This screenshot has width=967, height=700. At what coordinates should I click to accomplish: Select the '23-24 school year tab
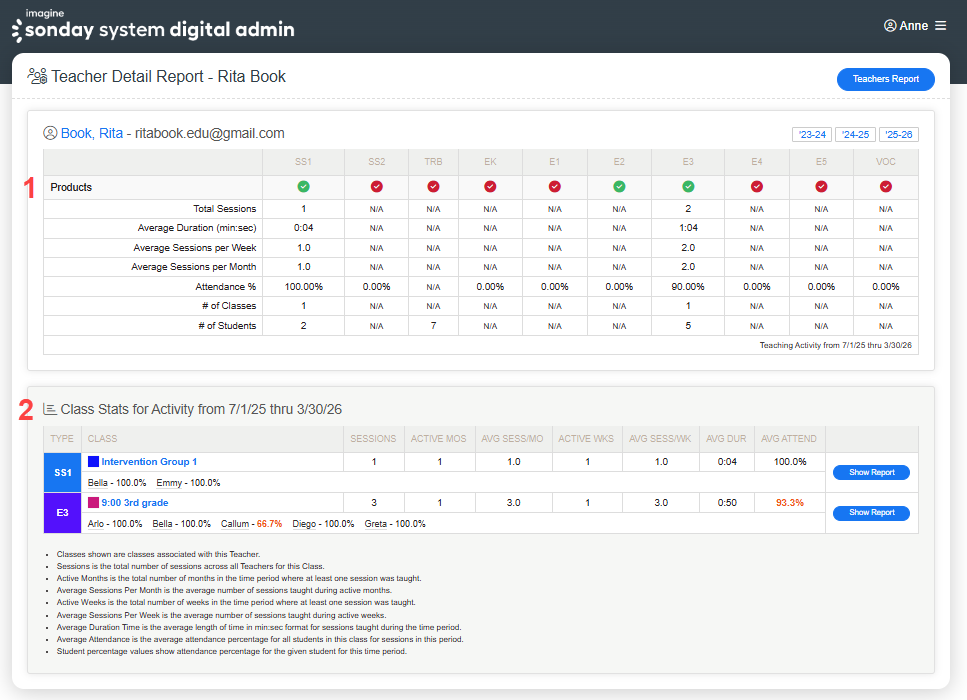point(810,135)
